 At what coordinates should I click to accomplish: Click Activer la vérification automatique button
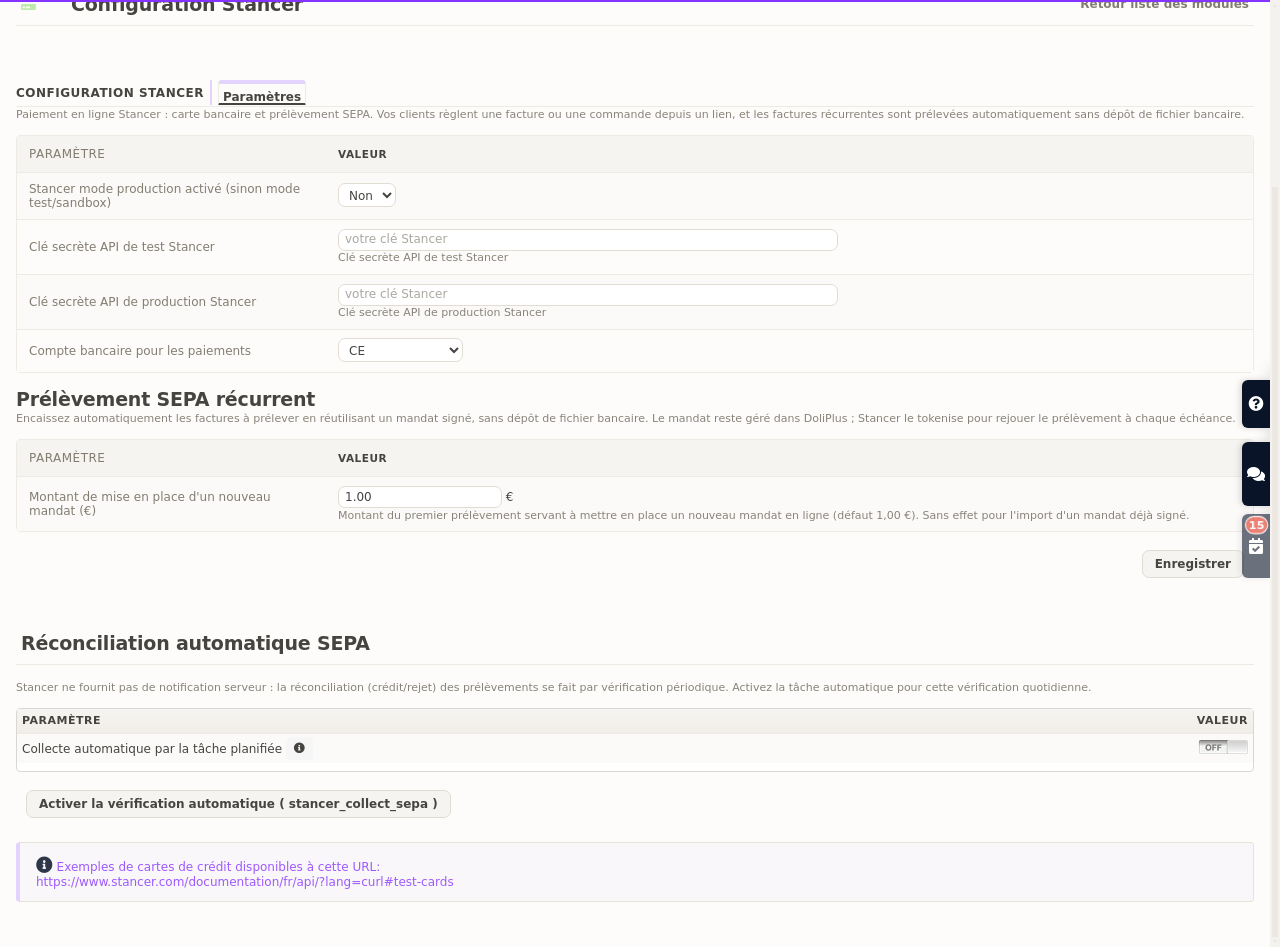coord(238,804)
